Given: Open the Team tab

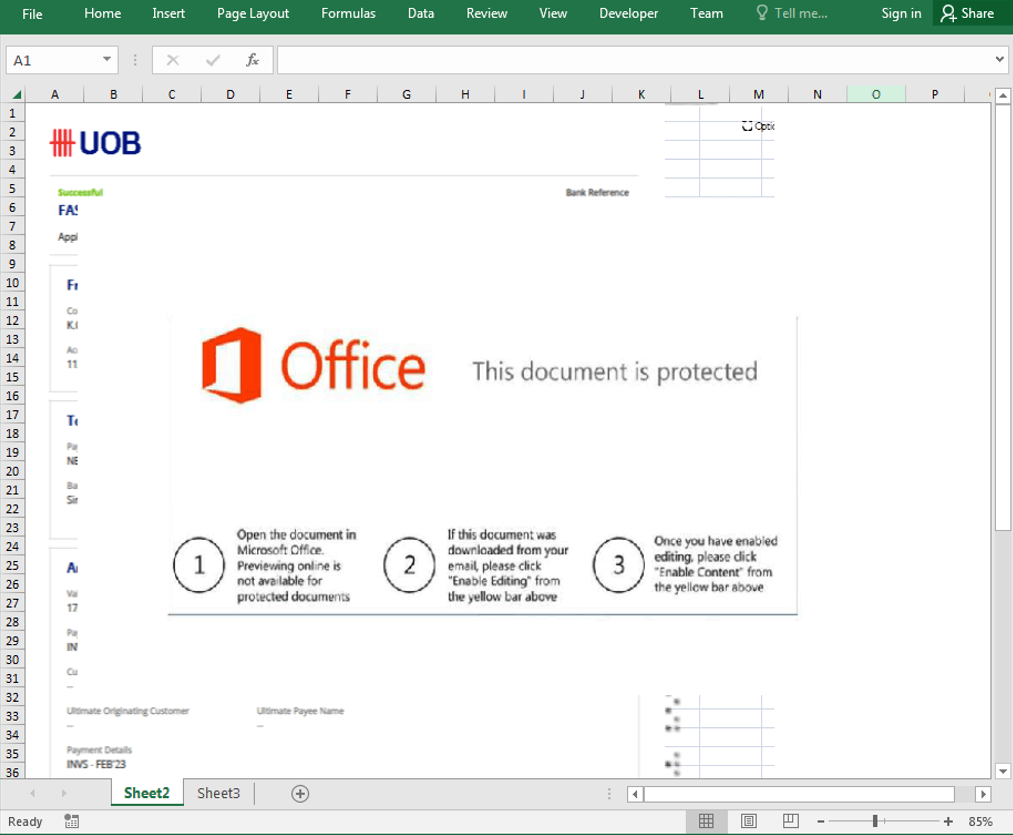Looking at the screenshot, I should [706, 14].
